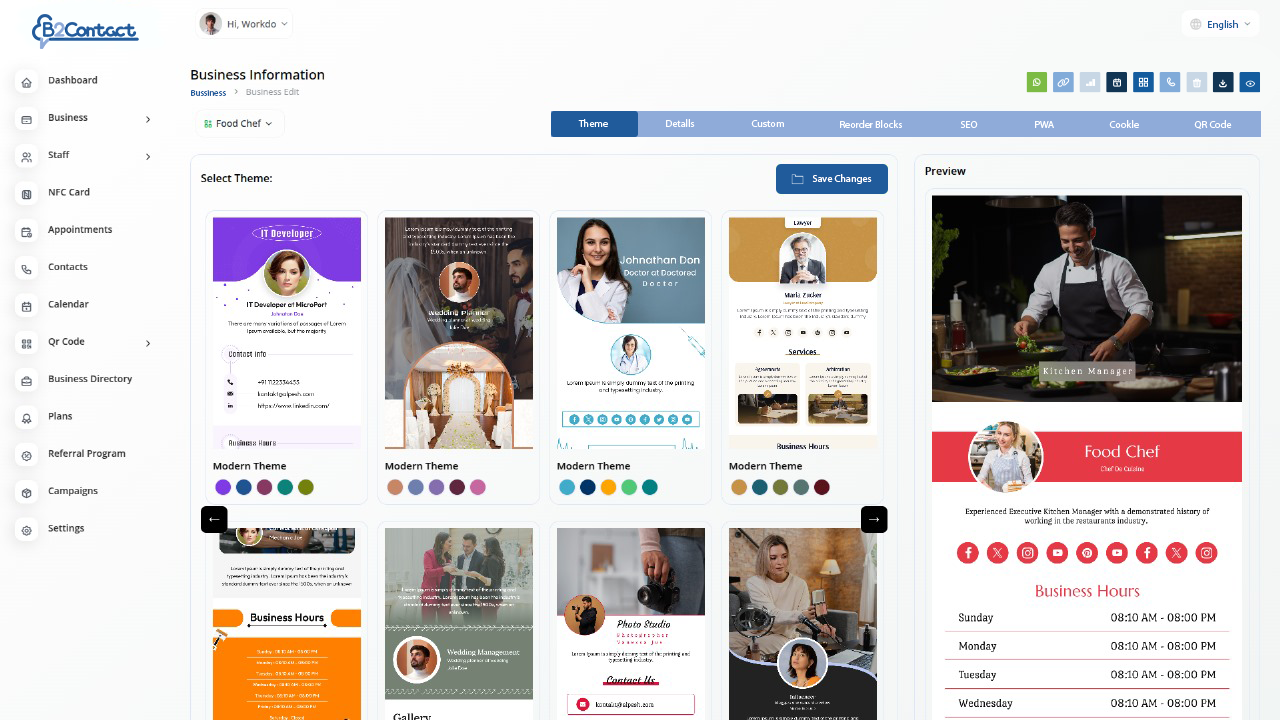Click the Sunday row in Business Hours
Screen dimensions: 1280x720
[1087, 618]
